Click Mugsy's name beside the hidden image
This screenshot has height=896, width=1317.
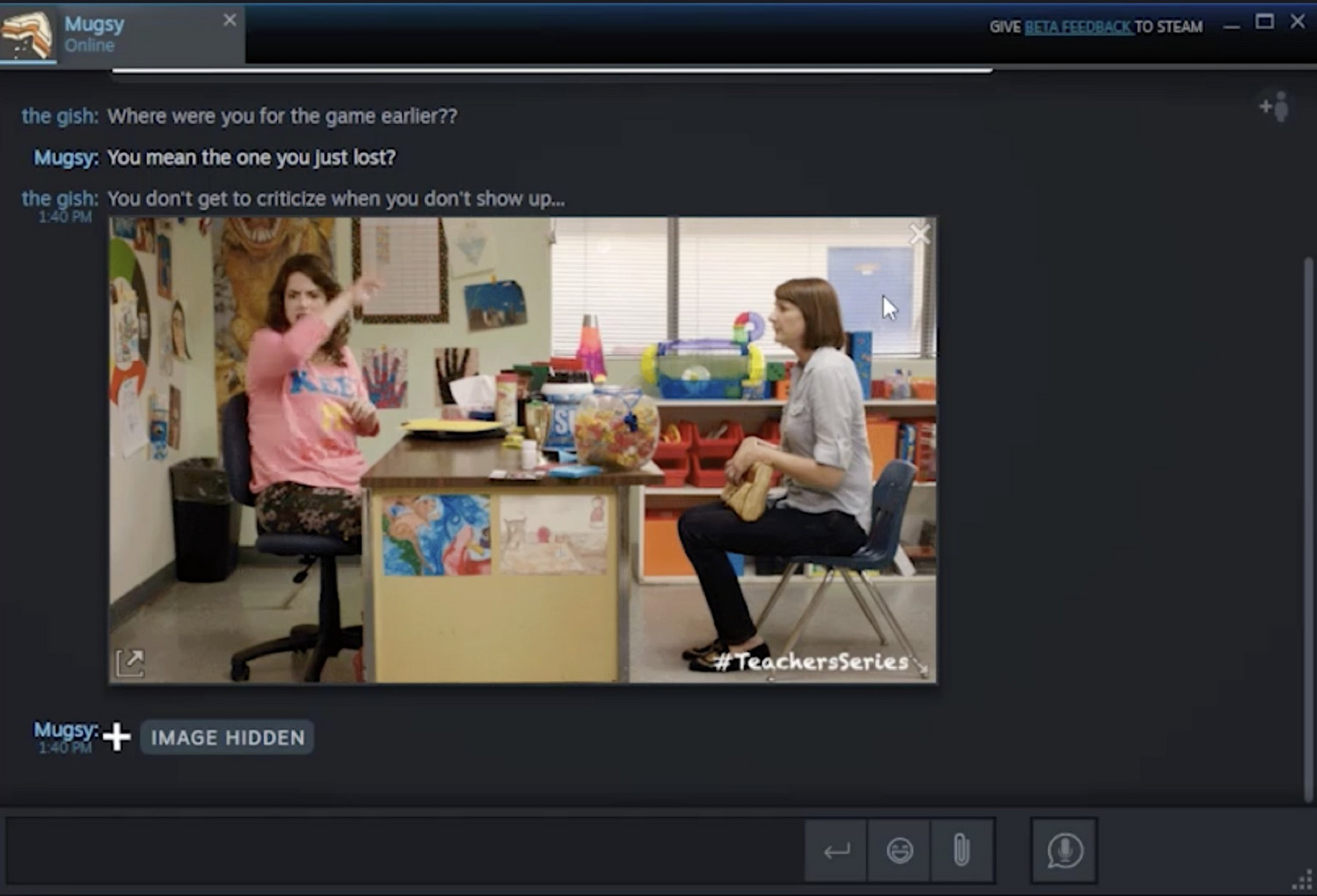(x=66, y=729)
